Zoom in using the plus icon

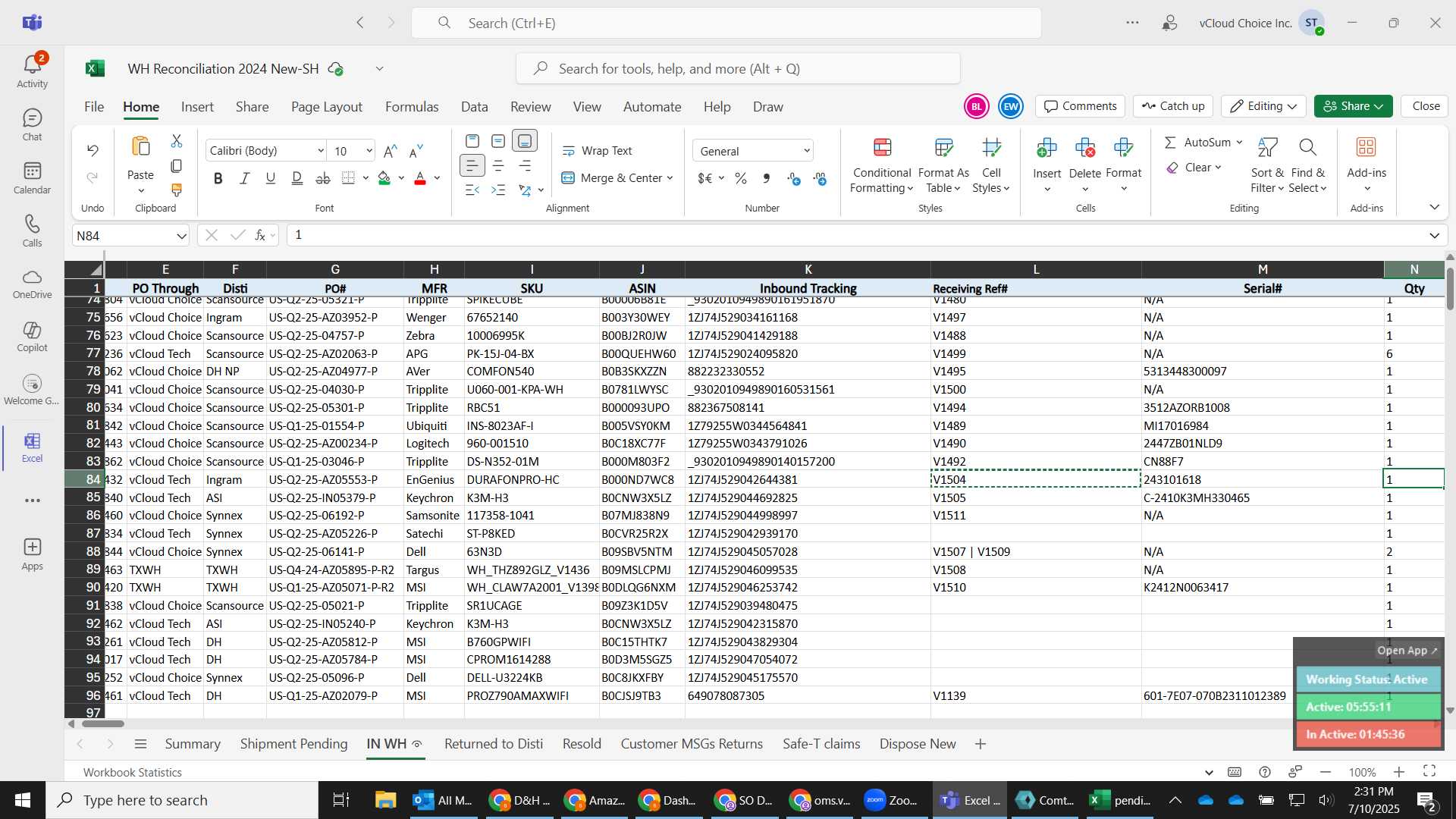(1399, 772)
